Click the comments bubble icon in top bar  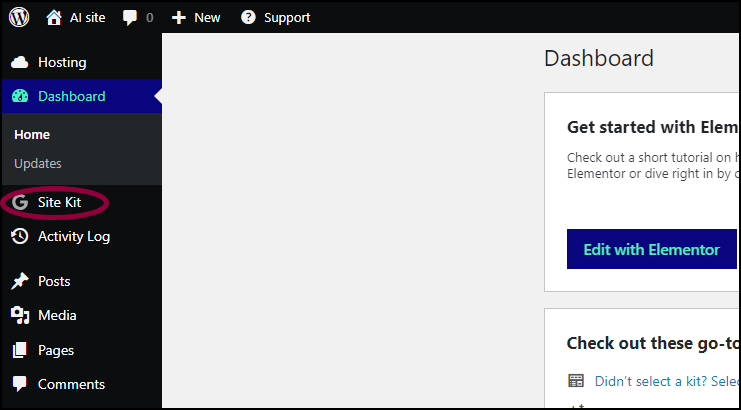tap(129, 17)
